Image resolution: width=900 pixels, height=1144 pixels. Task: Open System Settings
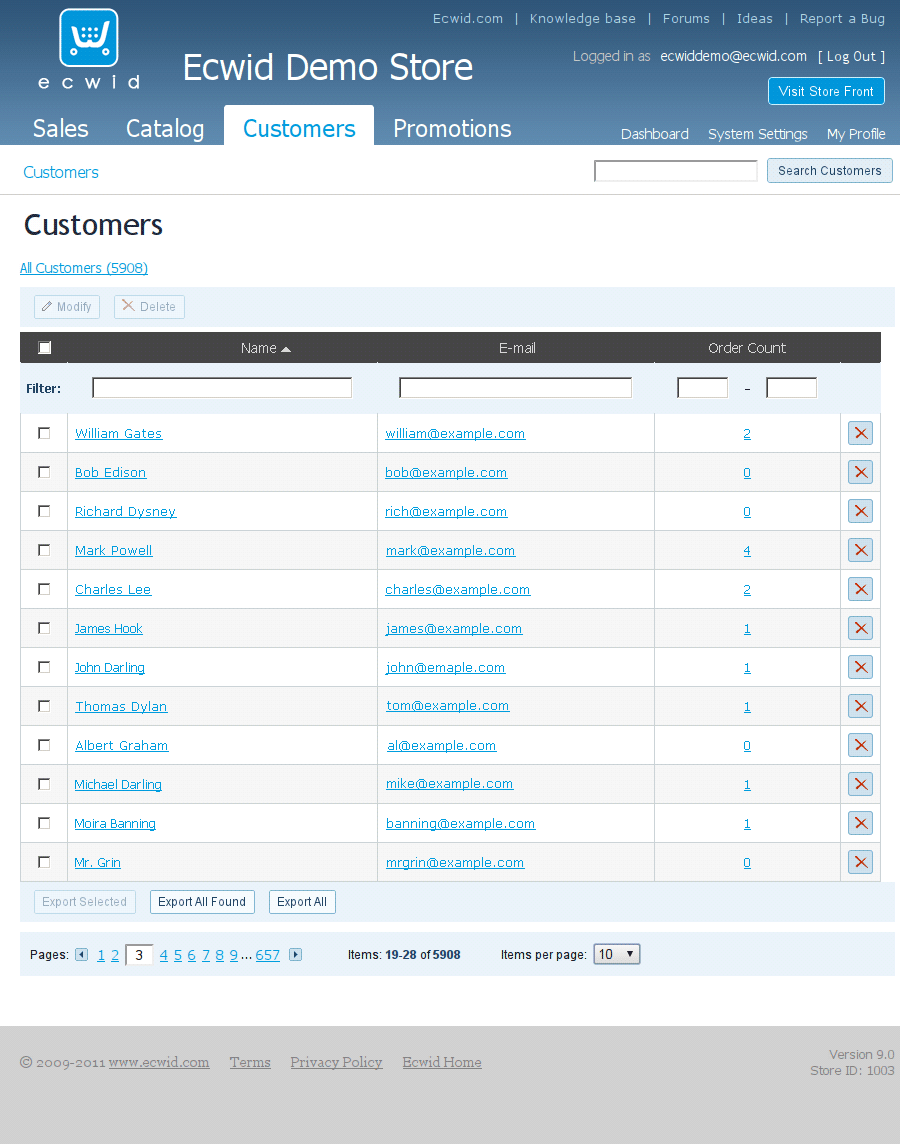click(x=757, y=134)
